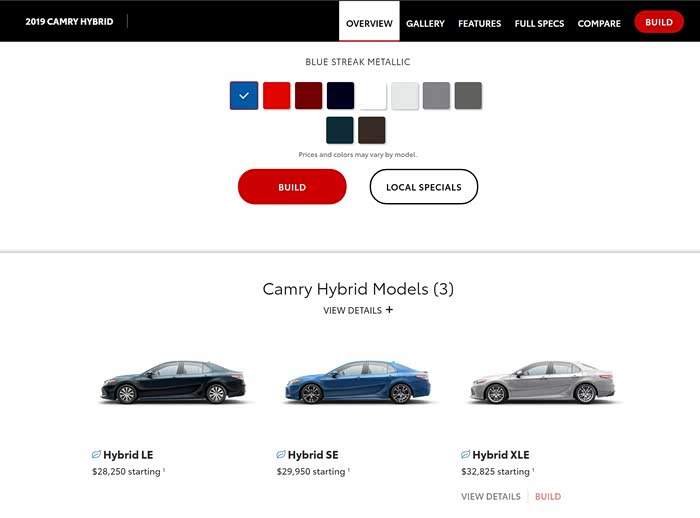Pick the dark teal color swatch
Image resolution: width=700 pixels, height=518 pixels.
tap(340, 130)
